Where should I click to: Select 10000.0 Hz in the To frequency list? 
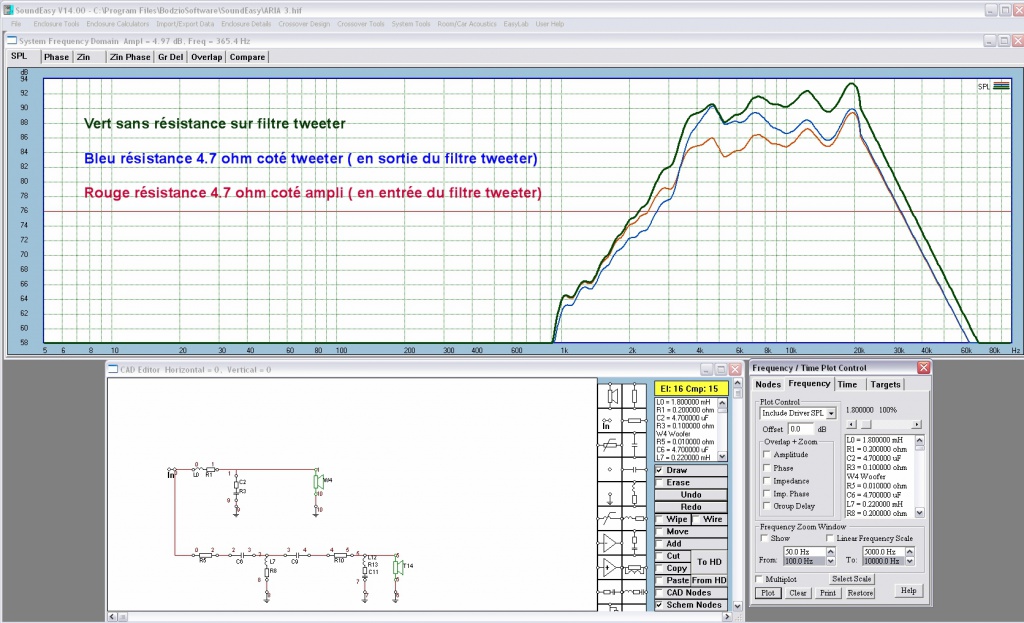coord(884,561)
